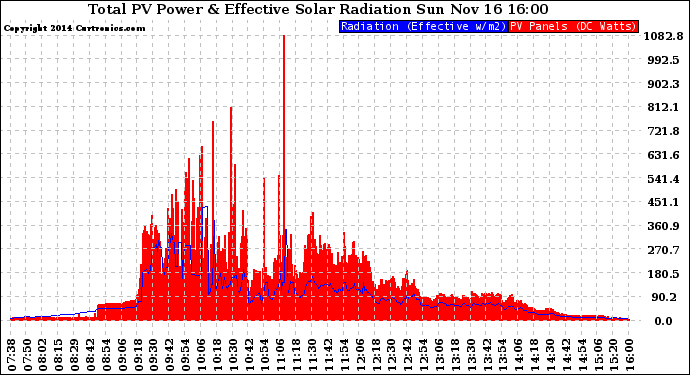690x375 pixels.
Task: Click the 11:06 time label
Action: (281, 355)
